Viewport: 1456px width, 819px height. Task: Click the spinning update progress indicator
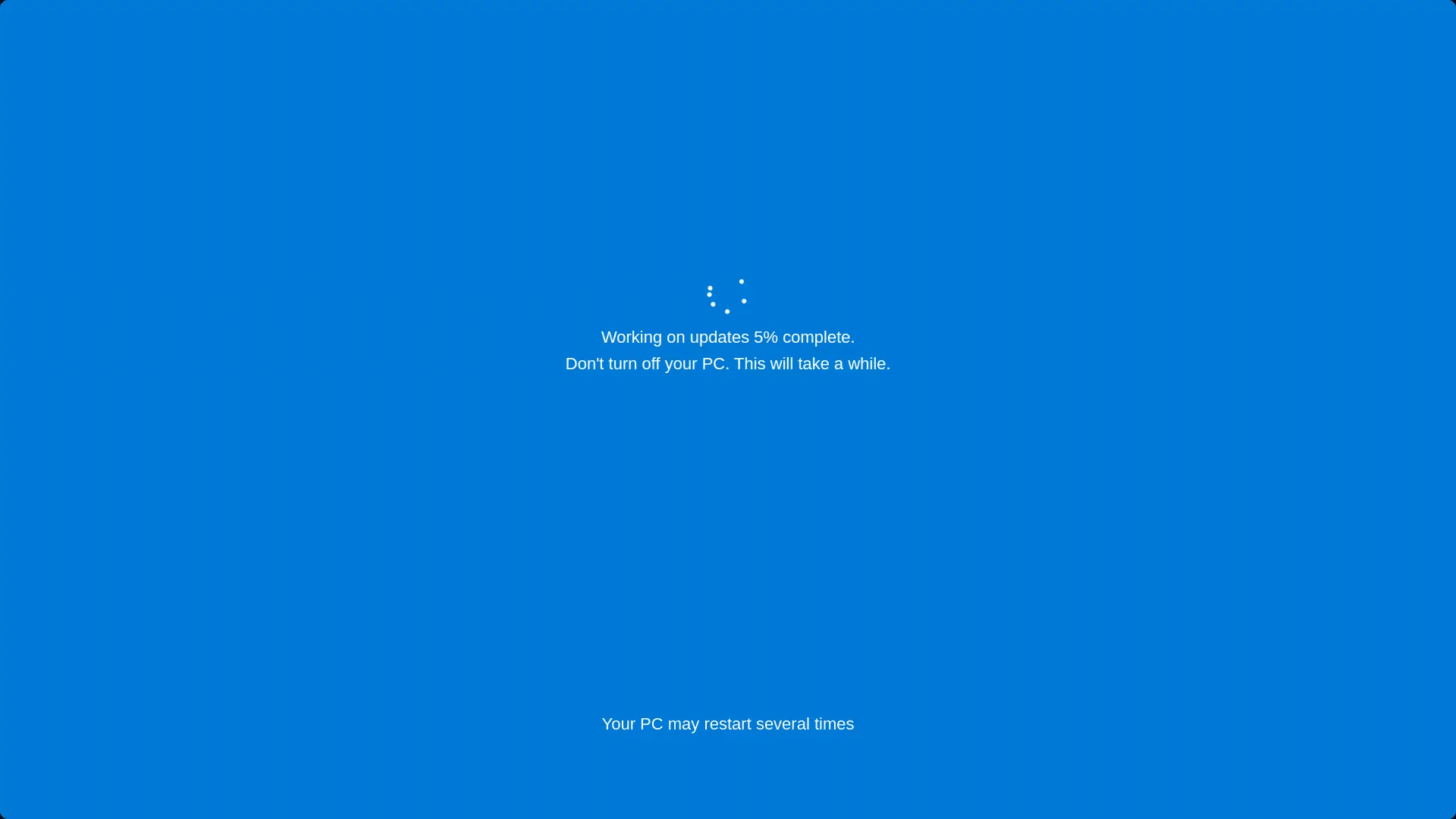728,295
